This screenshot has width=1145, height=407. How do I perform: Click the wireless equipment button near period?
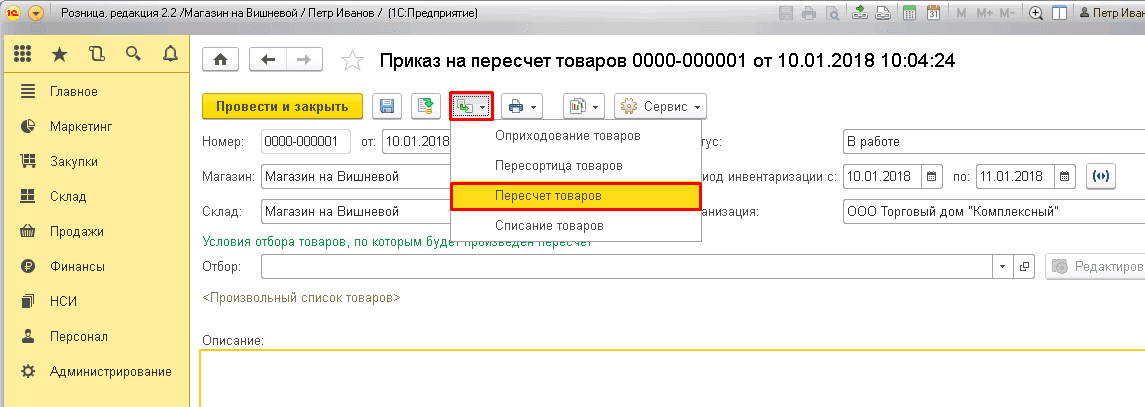coord(1100,177)
